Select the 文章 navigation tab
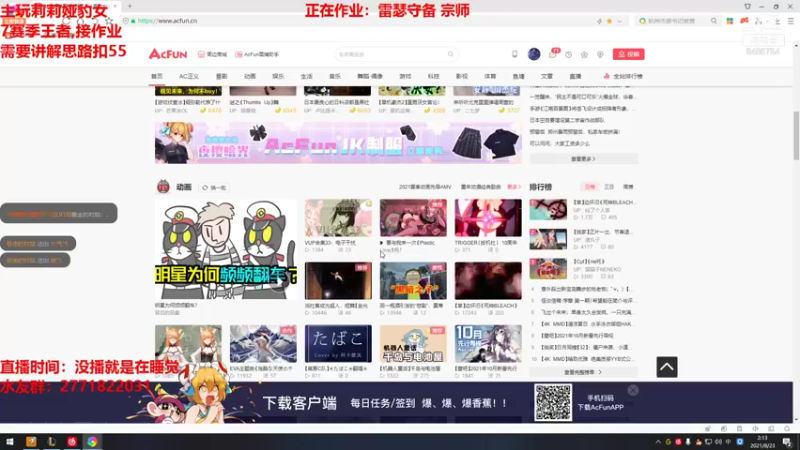This screenshot has height=450, width=800. [x=546, y=76]
